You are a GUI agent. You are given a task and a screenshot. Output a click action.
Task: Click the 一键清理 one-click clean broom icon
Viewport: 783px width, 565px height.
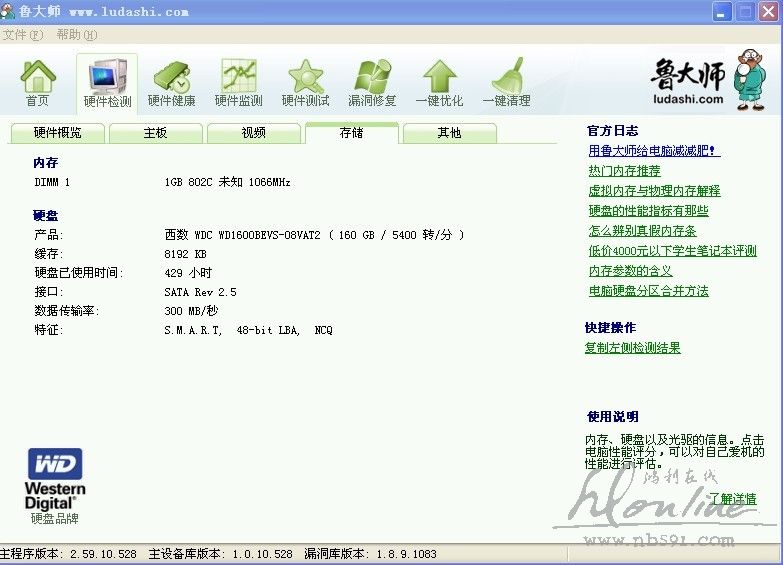click(x=506, y=83)
